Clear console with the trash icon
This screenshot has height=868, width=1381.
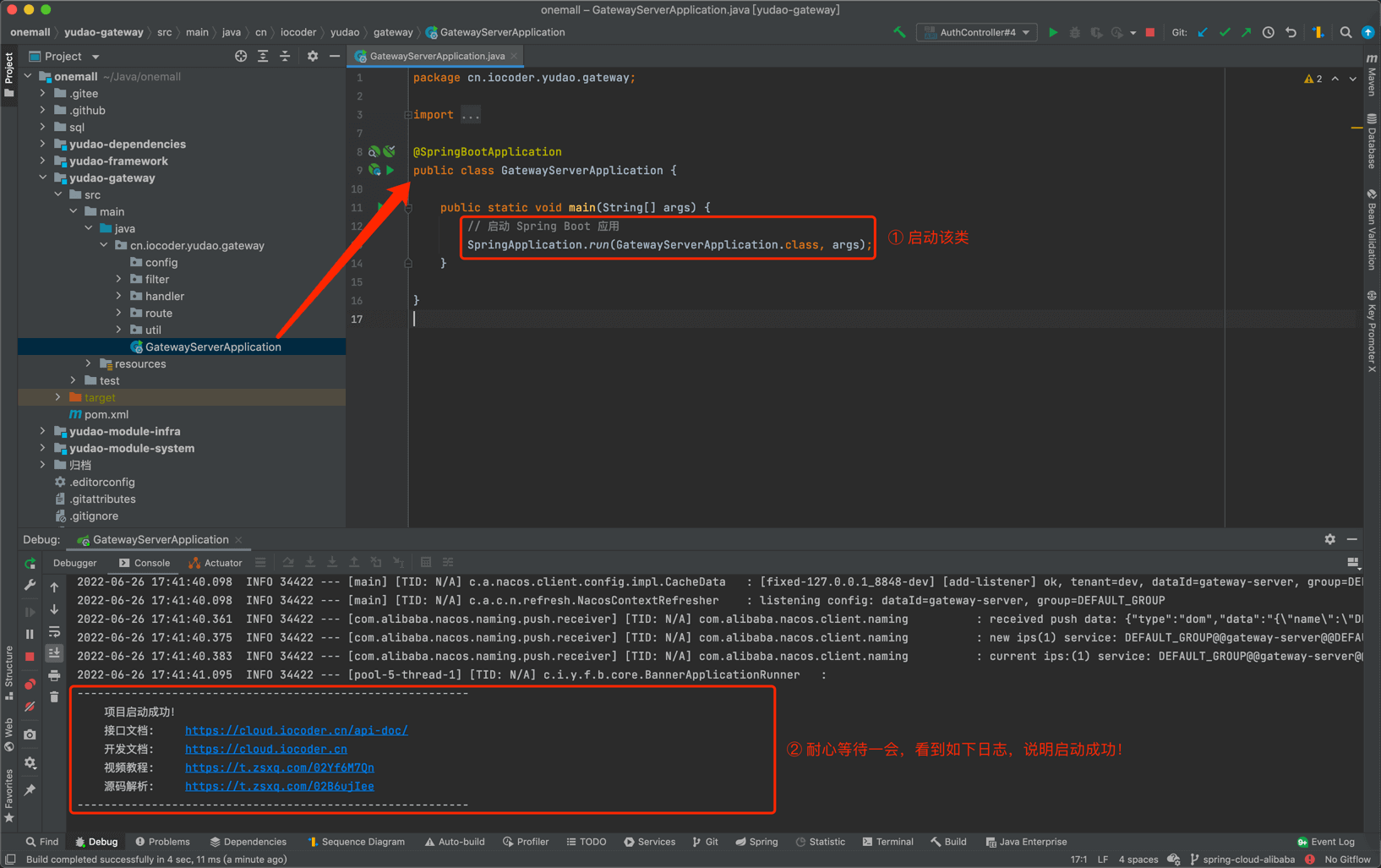(54, 697)
